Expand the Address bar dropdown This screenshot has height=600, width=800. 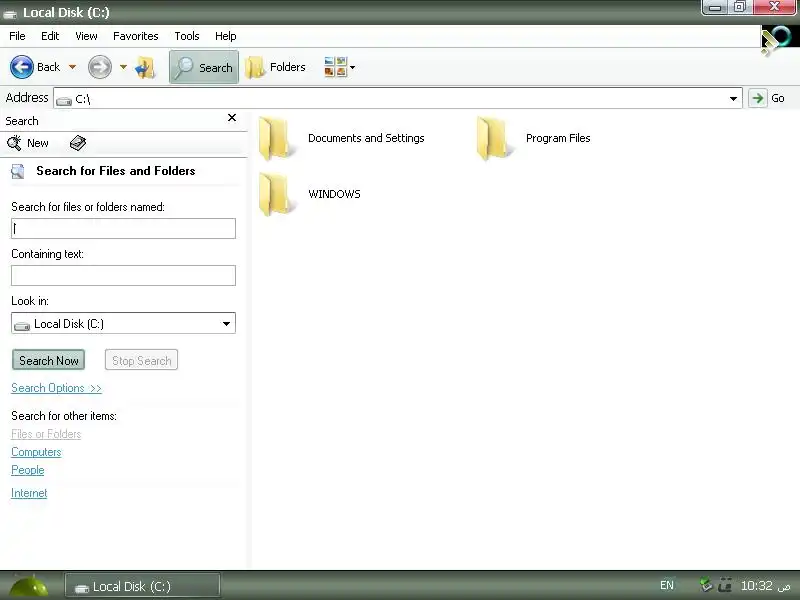[733, 98]
